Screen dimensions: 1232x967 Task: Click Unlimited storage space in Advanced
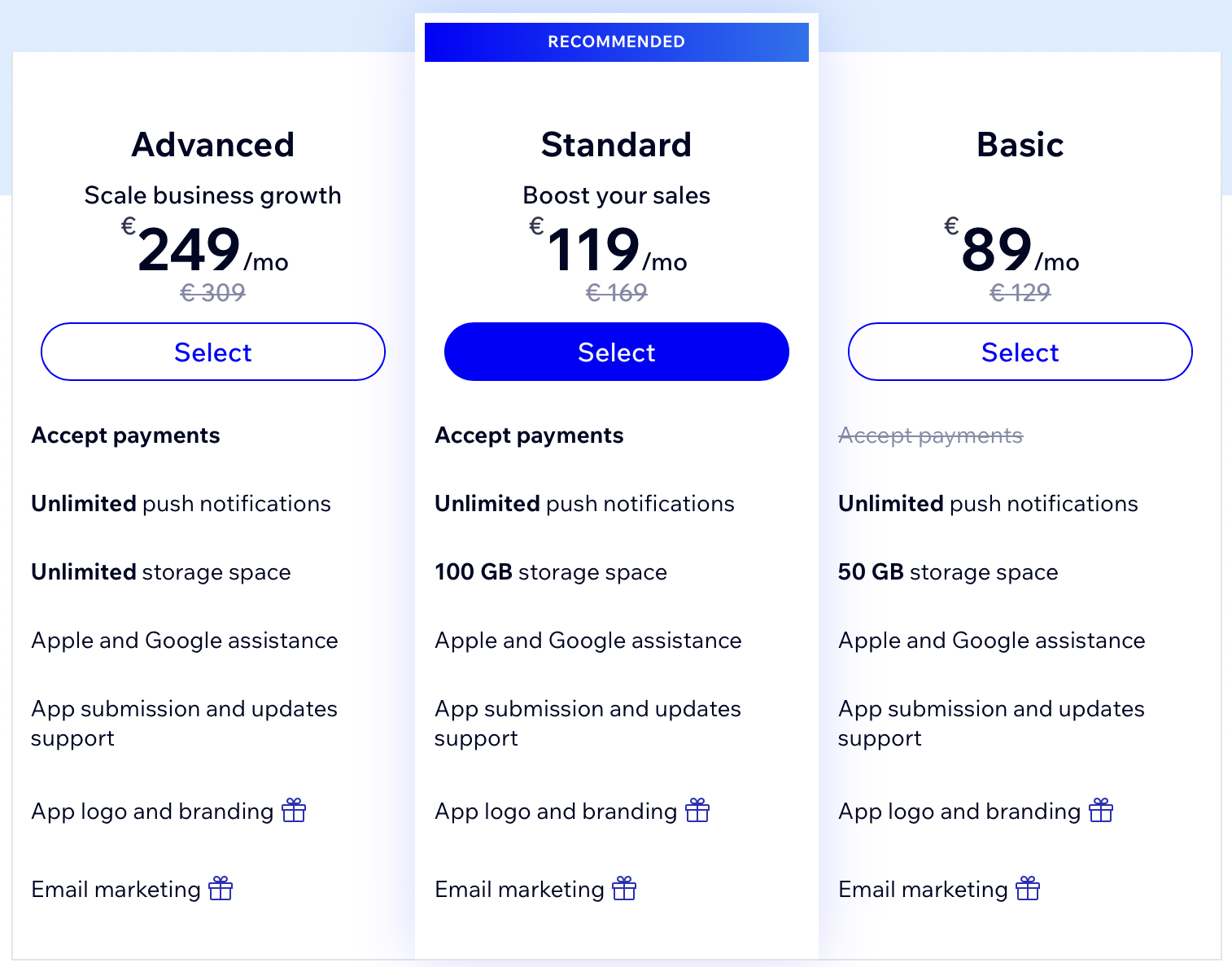tap(161, 572)
